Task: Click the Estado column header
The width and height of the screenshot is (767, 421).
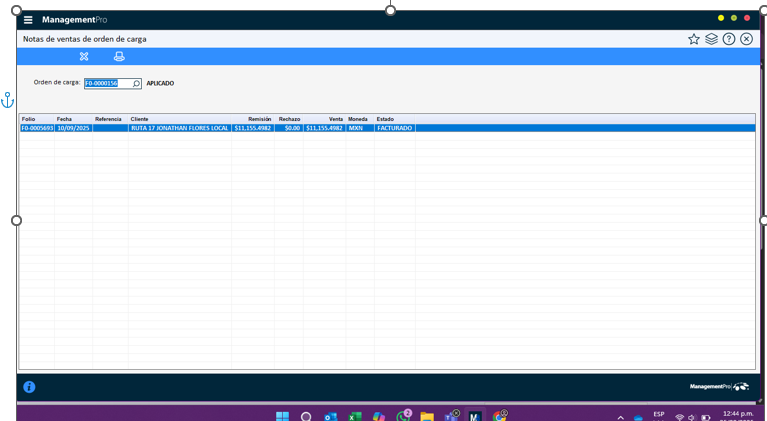Action: [385, 119]
